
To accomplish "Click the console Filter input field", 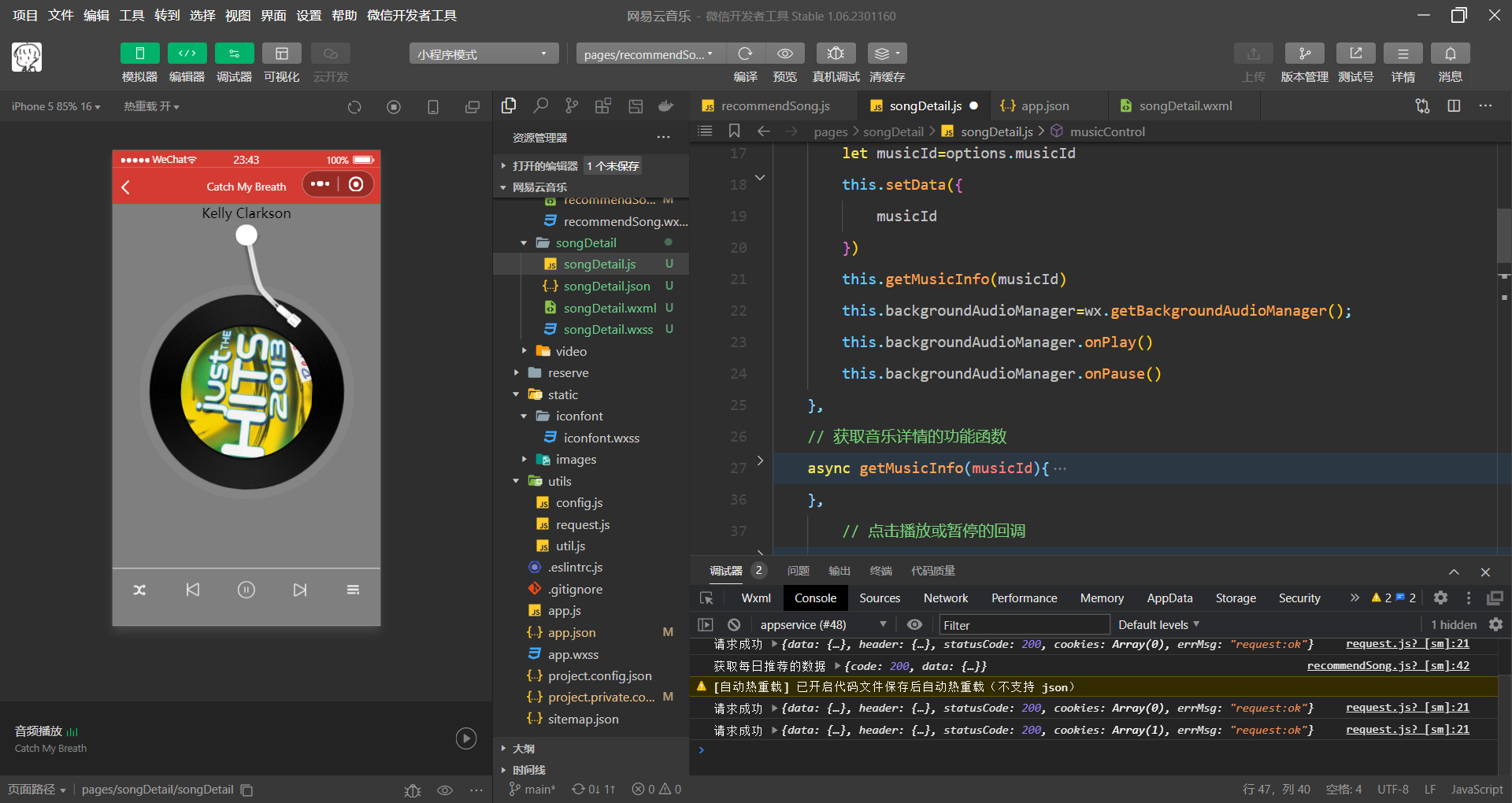I will 1024,625.
